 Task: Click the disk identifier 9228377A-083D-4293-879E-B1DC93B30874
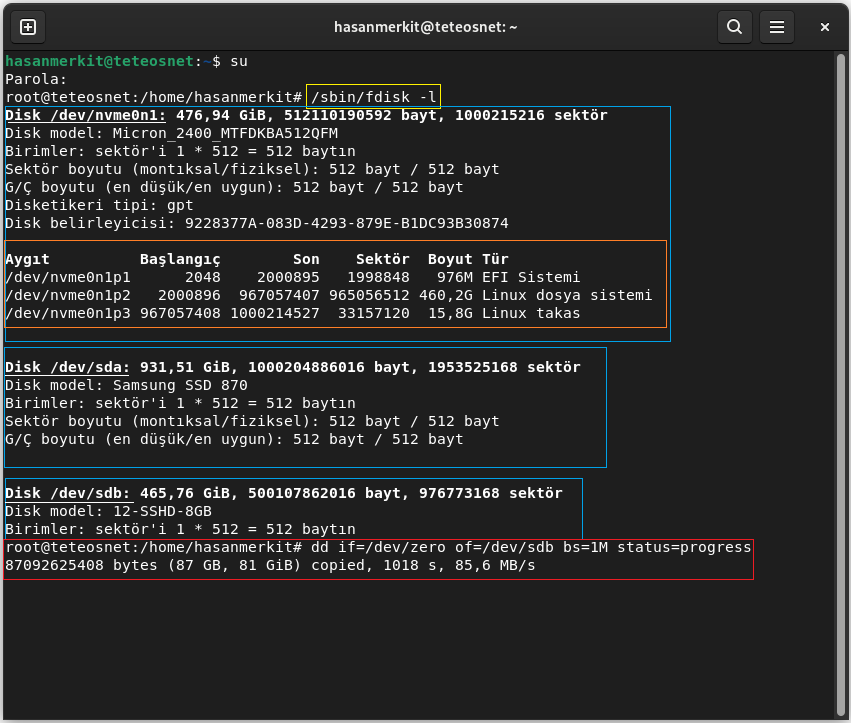coord(346,223)
